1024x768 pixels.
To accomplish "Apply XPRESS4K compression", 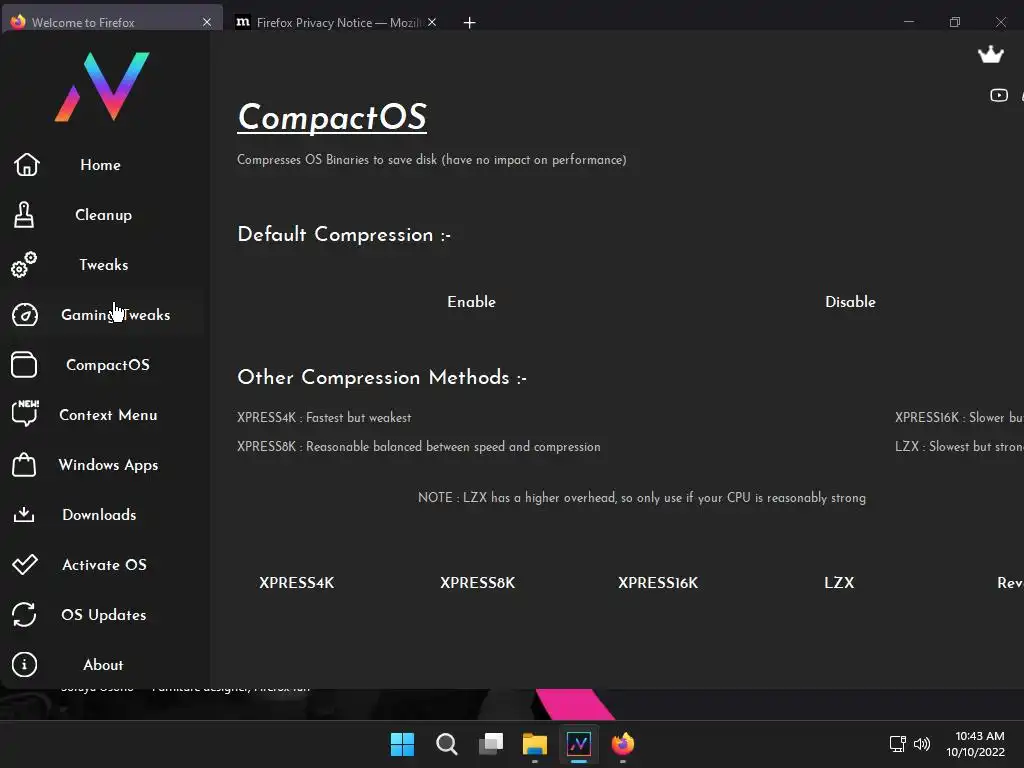I will [296, 583].
